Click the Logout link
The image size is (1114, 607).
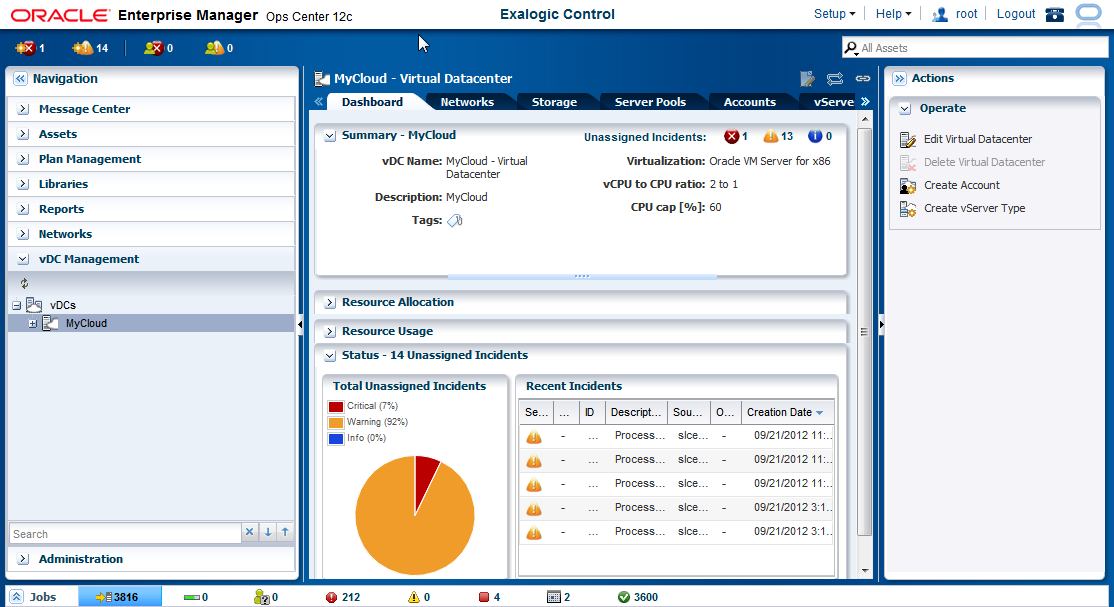1016,14
